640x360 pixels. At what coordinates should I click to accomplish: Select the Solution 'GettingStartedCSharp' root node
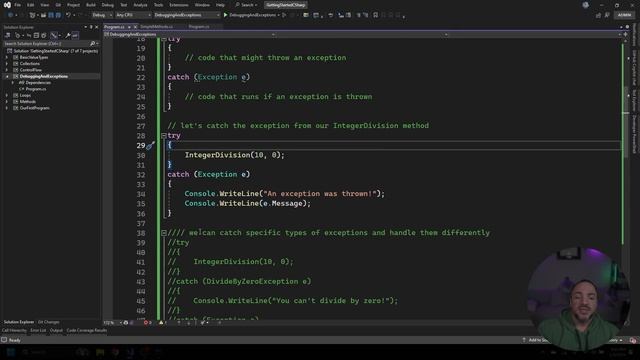(53, 51)
